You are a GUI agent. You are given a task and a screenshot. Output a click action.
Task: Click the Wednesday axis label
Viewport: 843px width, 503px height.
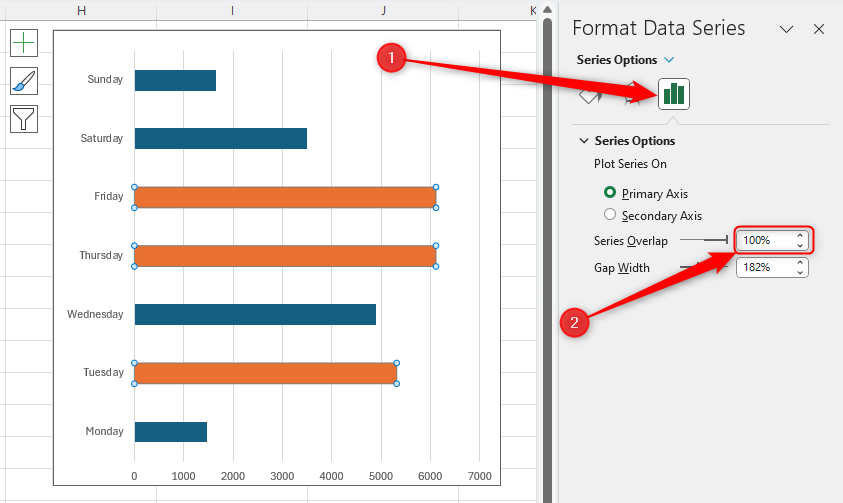tap(95, 314)
